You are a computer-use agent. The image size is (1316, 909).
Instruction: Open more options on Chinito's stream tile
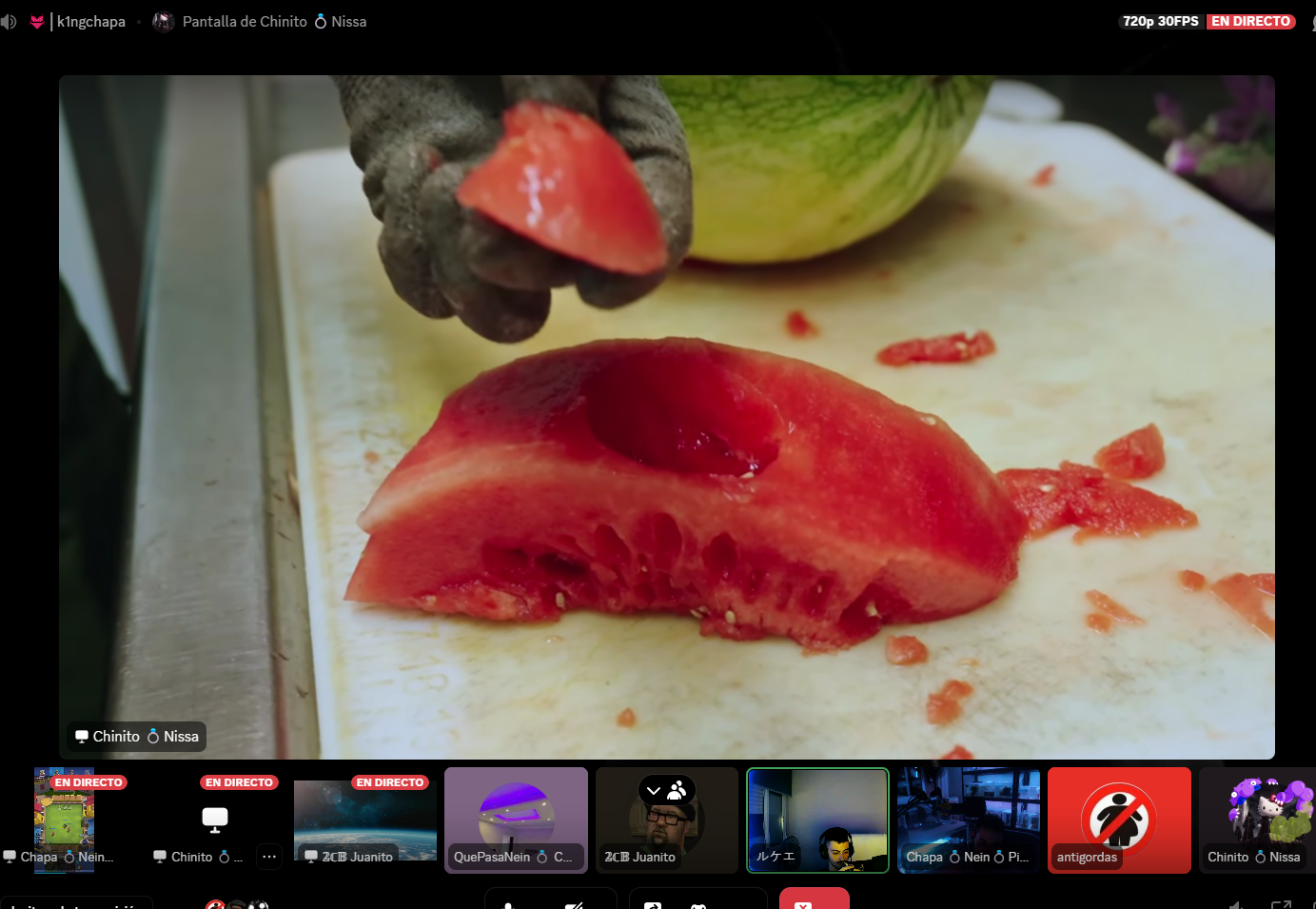click(x=269, y=857)
